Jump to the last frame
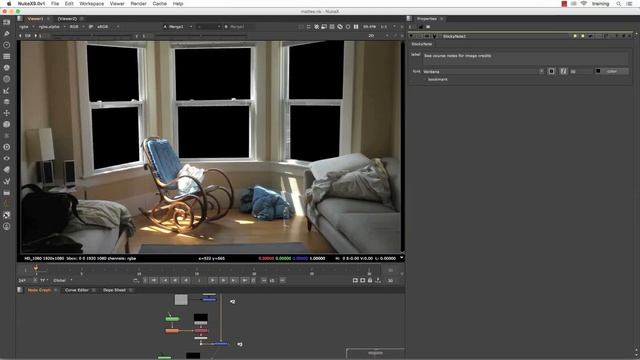The width and height of the screenshot is (640, 360). click(x=244, y=280)
